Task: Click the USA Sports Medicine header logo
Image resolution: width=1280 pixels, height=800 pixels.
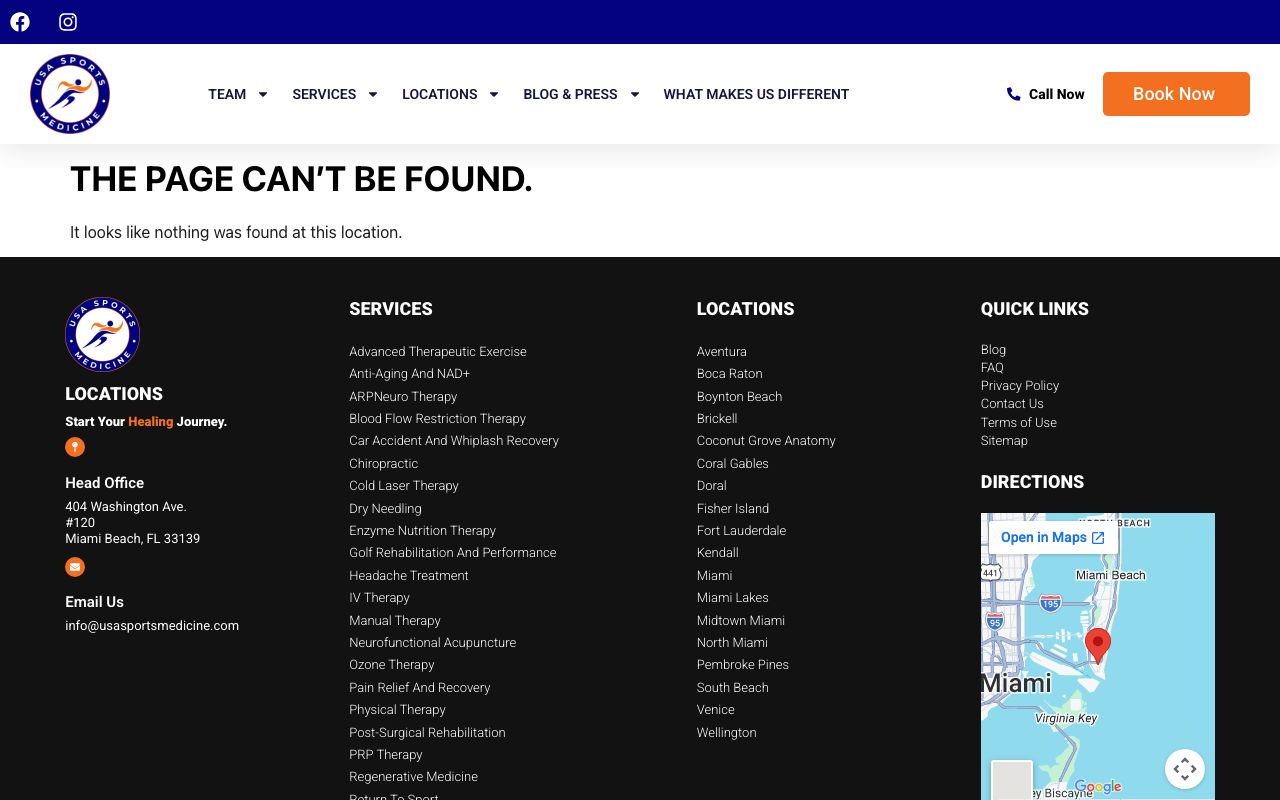Action: click(70, 94)
